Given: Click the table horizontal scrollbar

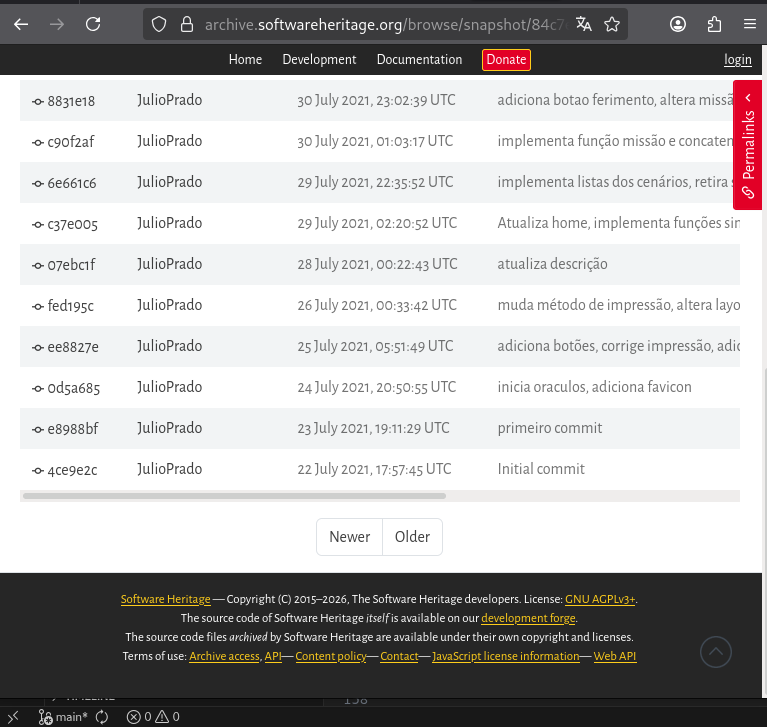Looking at the screenshot, I should (x=234, y=496).
